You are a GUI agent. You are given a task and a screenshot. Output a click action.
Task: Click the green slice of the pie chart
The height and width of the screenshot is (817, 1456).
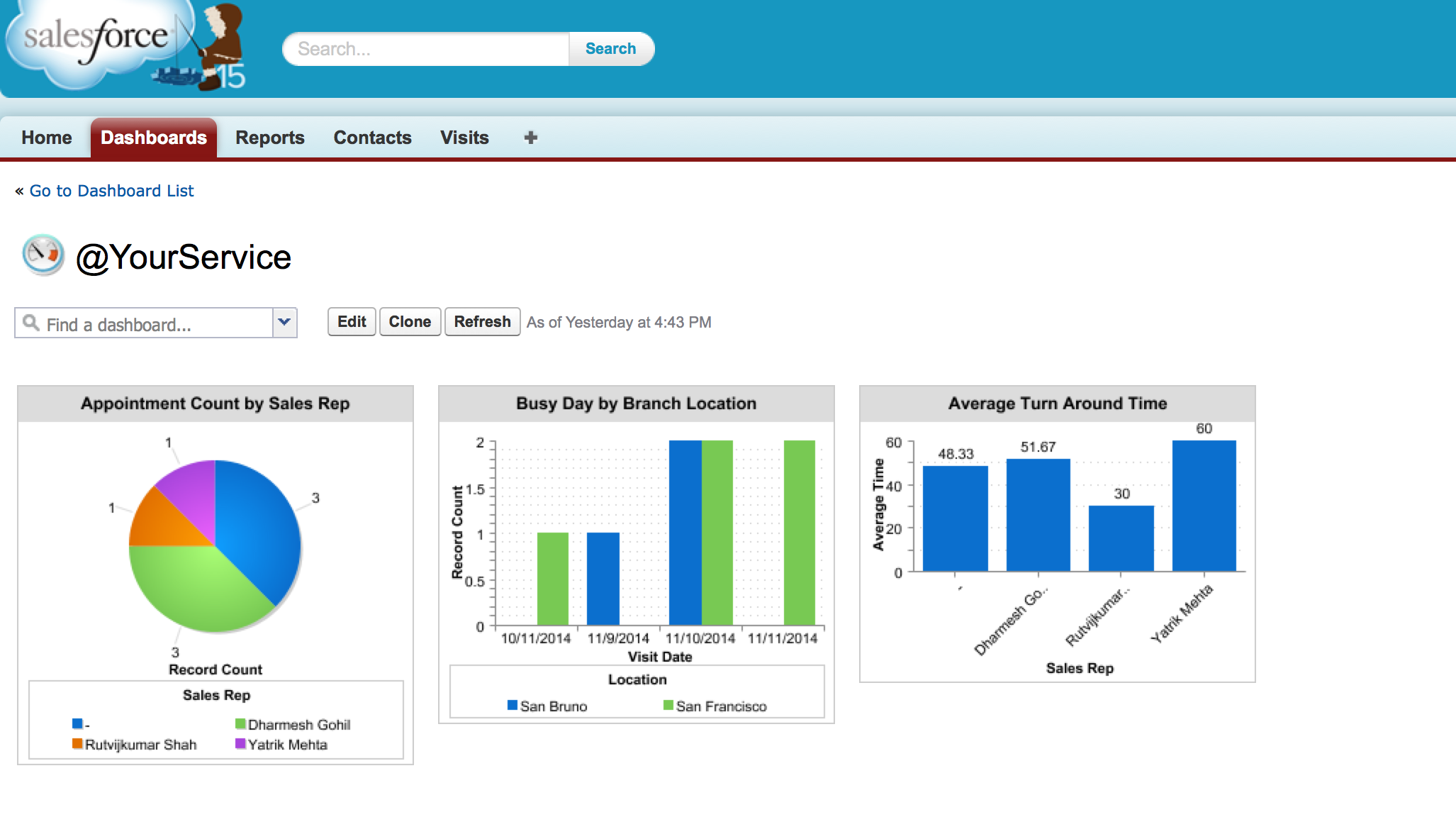pyautogui.click(x=191, y=589)
